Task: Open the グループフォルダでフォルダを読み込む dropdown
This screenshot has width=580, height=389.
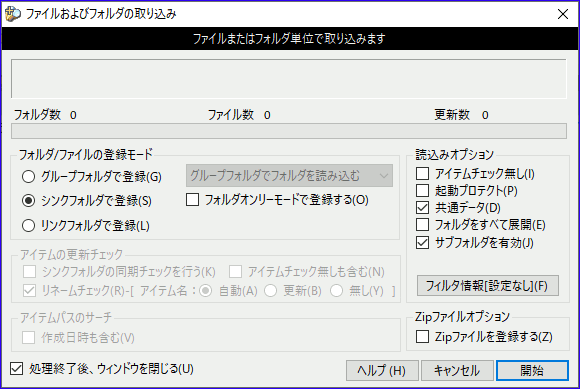Action: pos(289,176)
